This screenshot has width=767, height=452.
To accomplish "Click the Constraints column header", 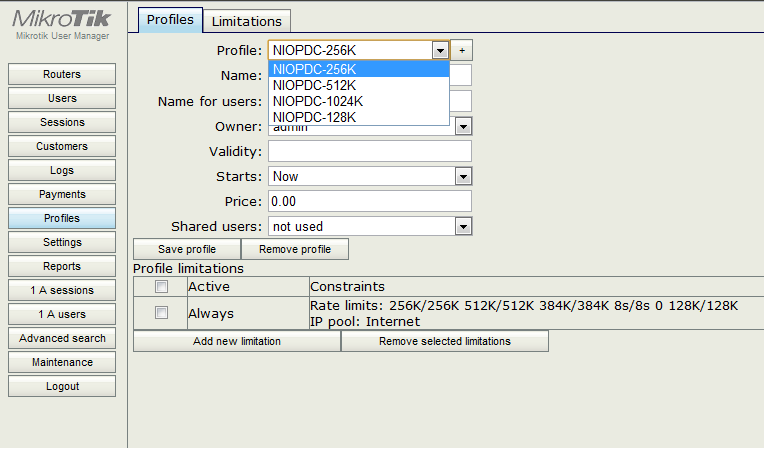I will pos(347,287).
